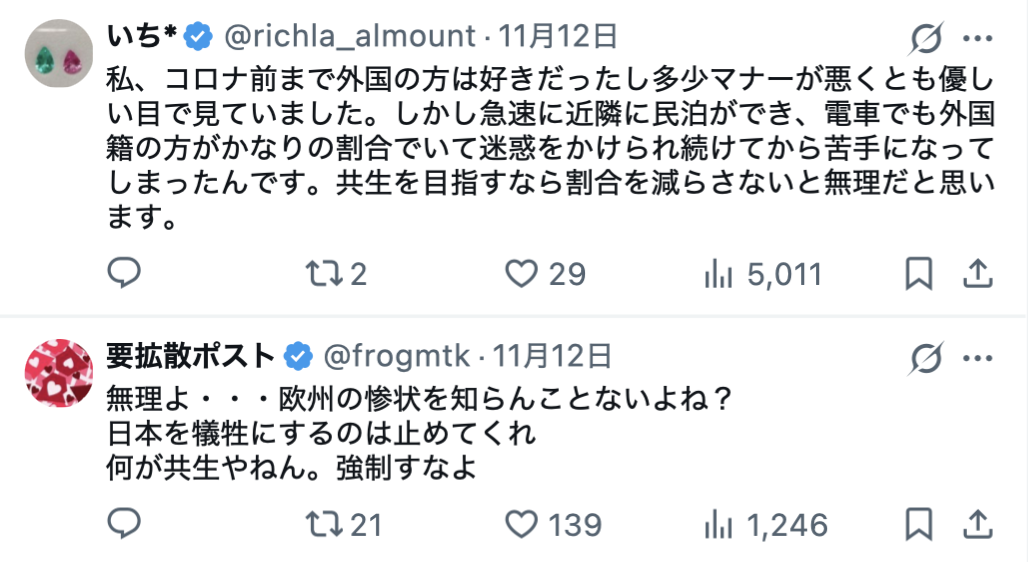
Task: Like the いち* post with 29 likes
Action: (521, 273)
